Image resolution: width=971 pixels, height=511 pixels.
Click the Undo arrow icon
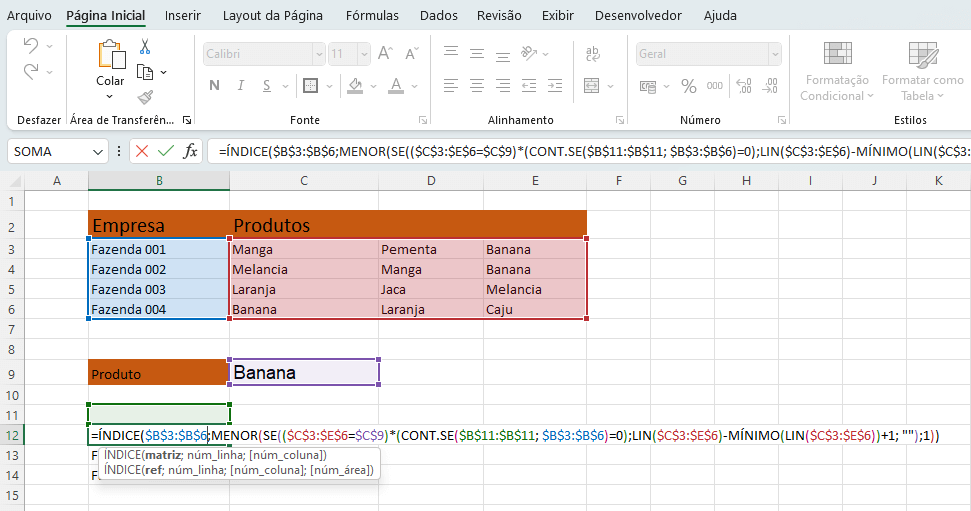click(30, 45)
